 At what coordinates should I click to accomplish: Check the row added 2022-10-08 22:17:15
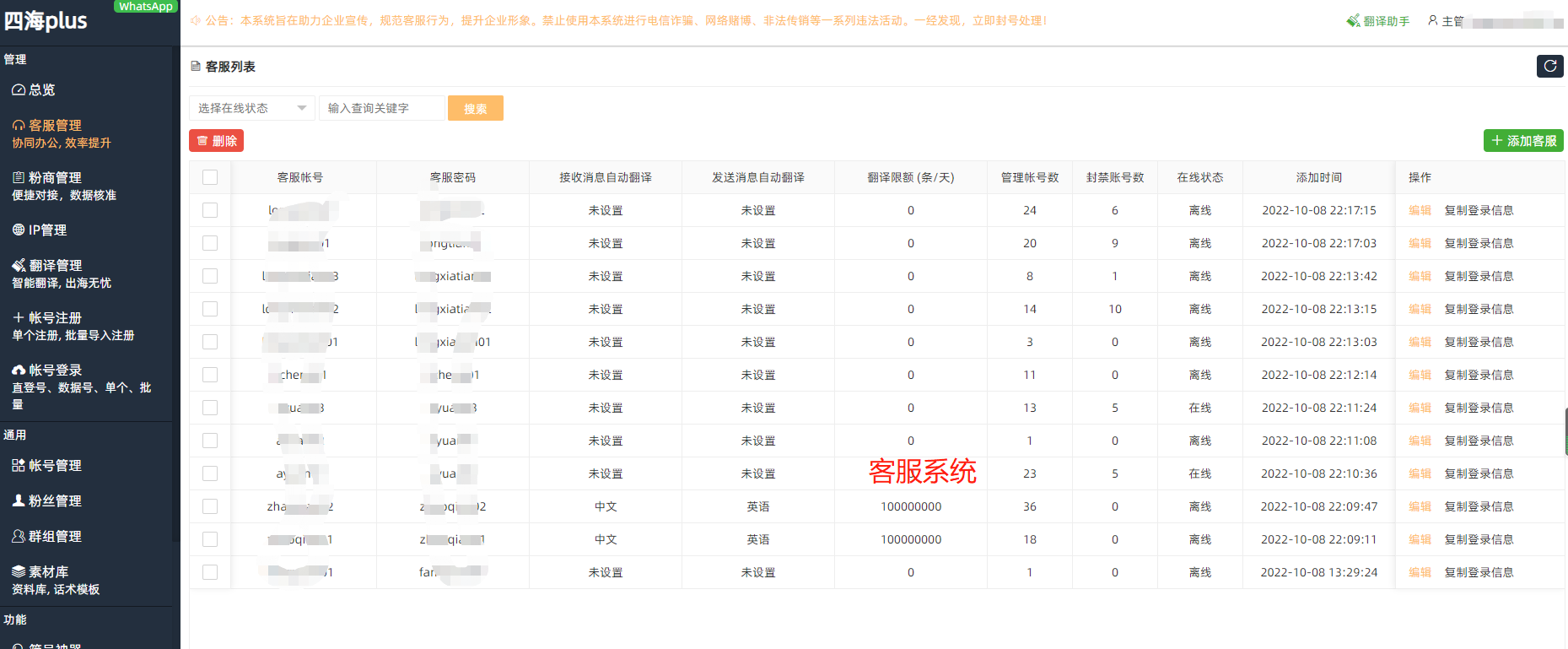point(210,210)
